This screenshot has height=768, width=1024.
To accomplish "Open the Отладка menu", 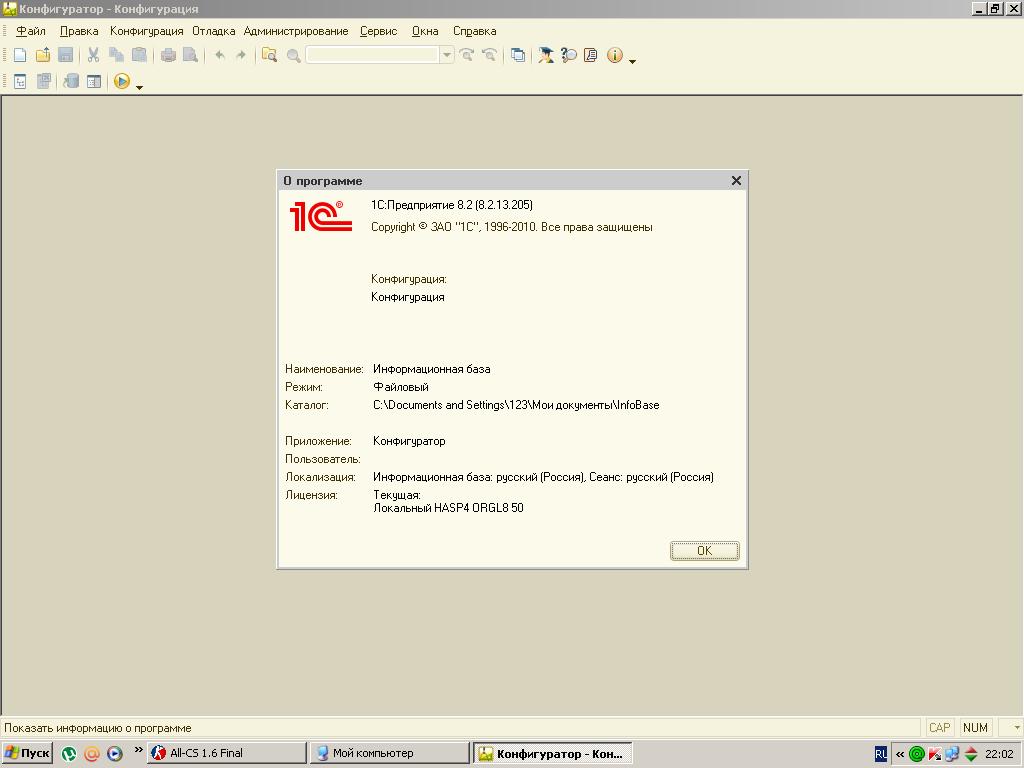I will (x=214, y=31).
